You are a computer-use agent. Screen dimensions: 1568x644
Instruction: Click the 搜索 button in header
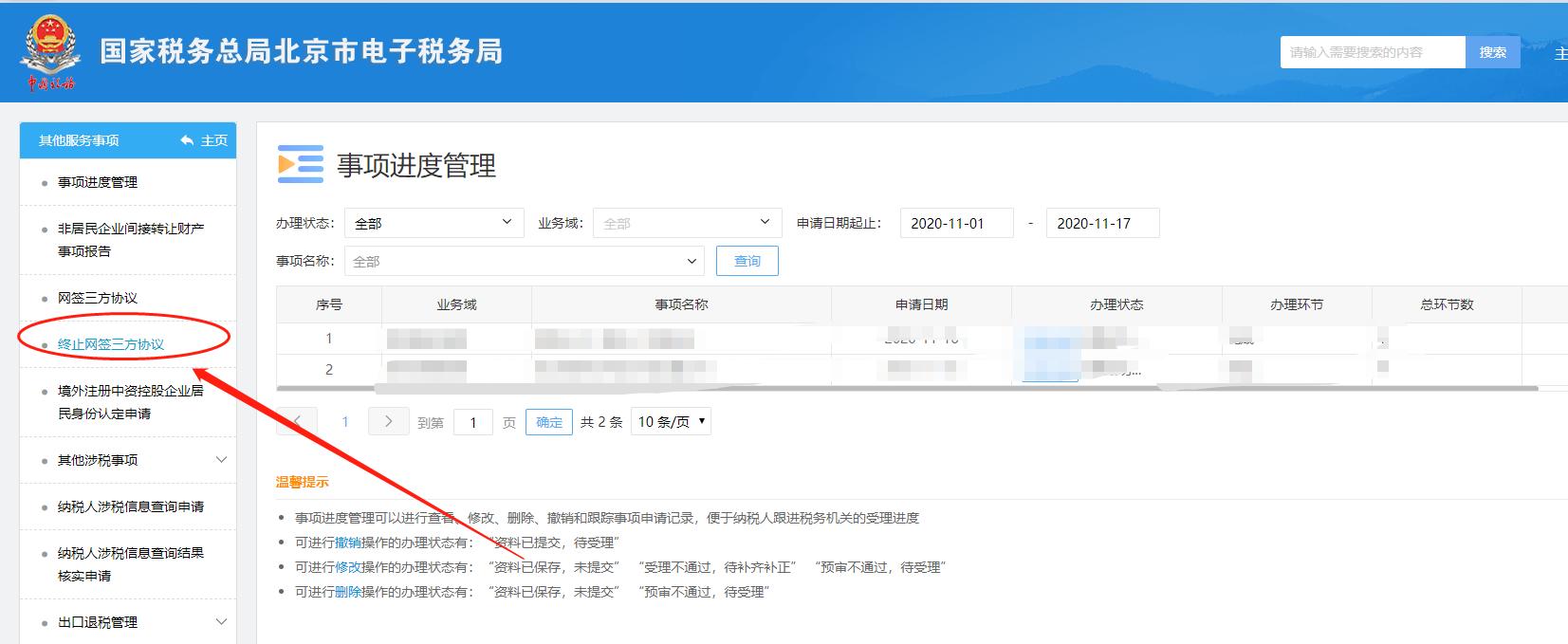tap(1492, 52)
